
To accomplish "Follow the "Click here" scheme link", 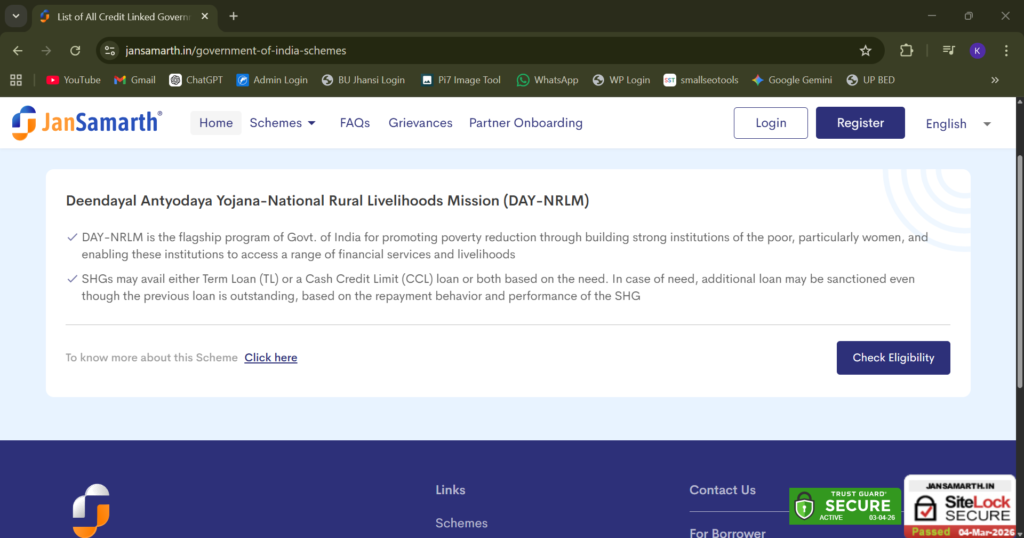I will 270,358.
